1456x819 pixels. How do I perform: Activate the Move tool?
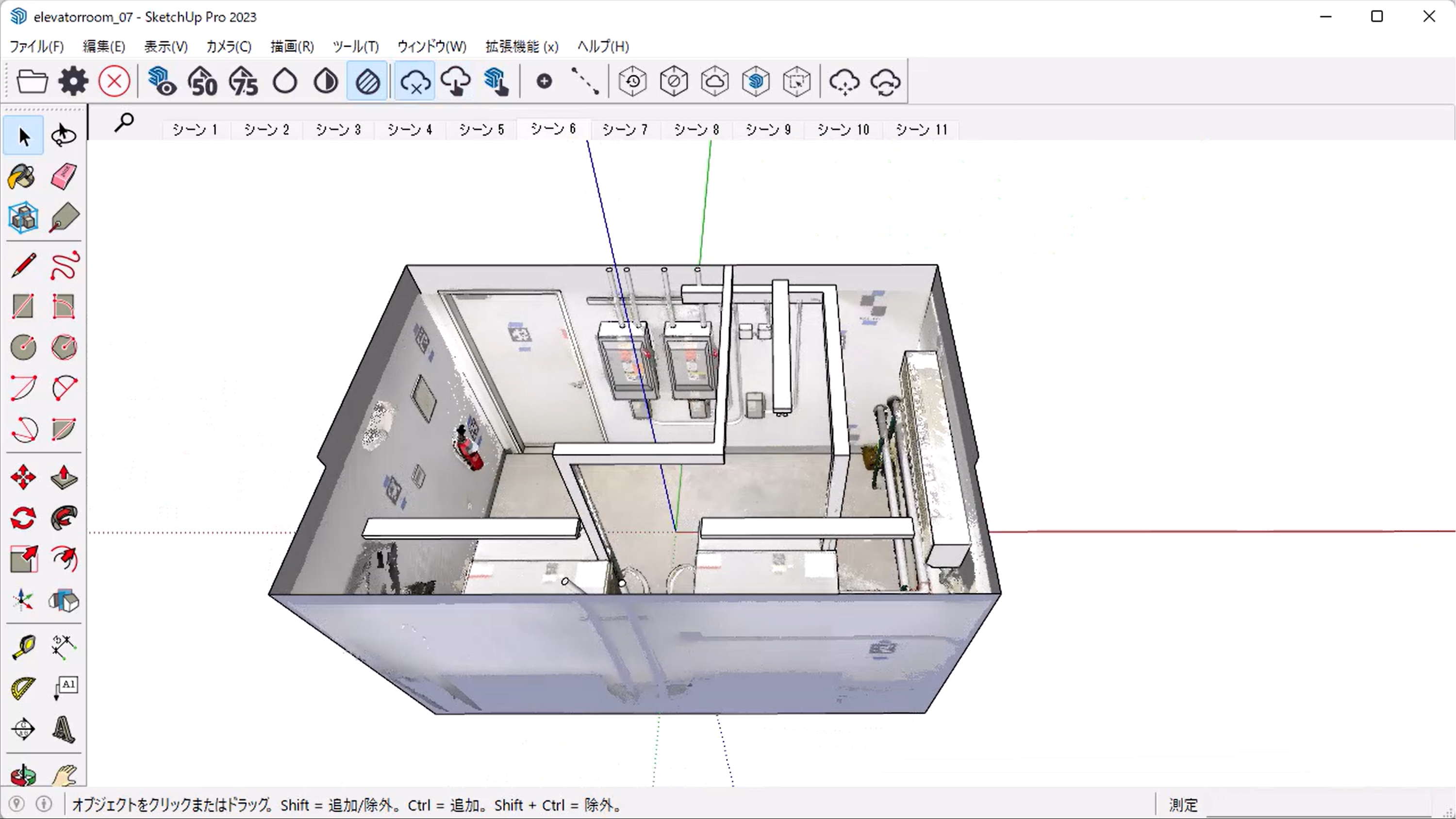23,478
